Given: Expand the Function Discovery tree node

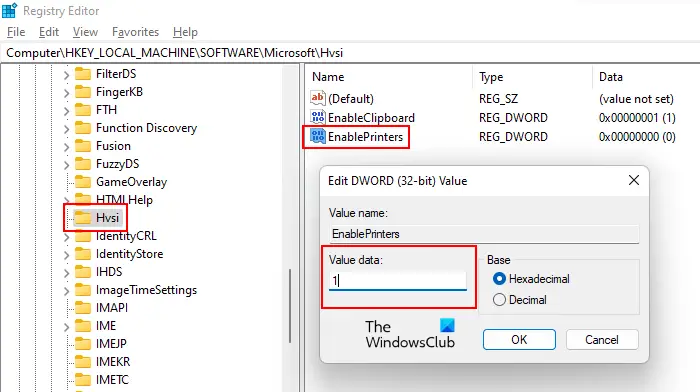Looking at the screenshot, I should coord(66,129).
